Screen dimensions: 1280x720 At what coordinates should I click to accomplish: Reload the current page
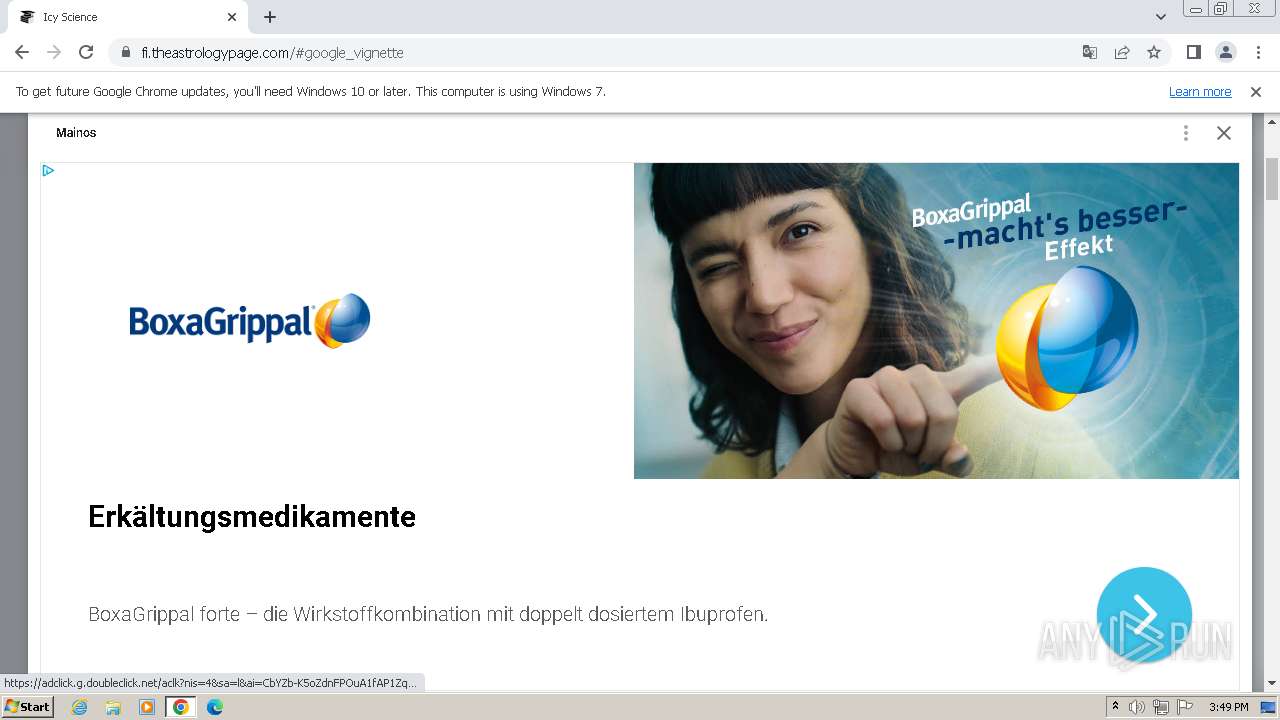coord(86,52)
